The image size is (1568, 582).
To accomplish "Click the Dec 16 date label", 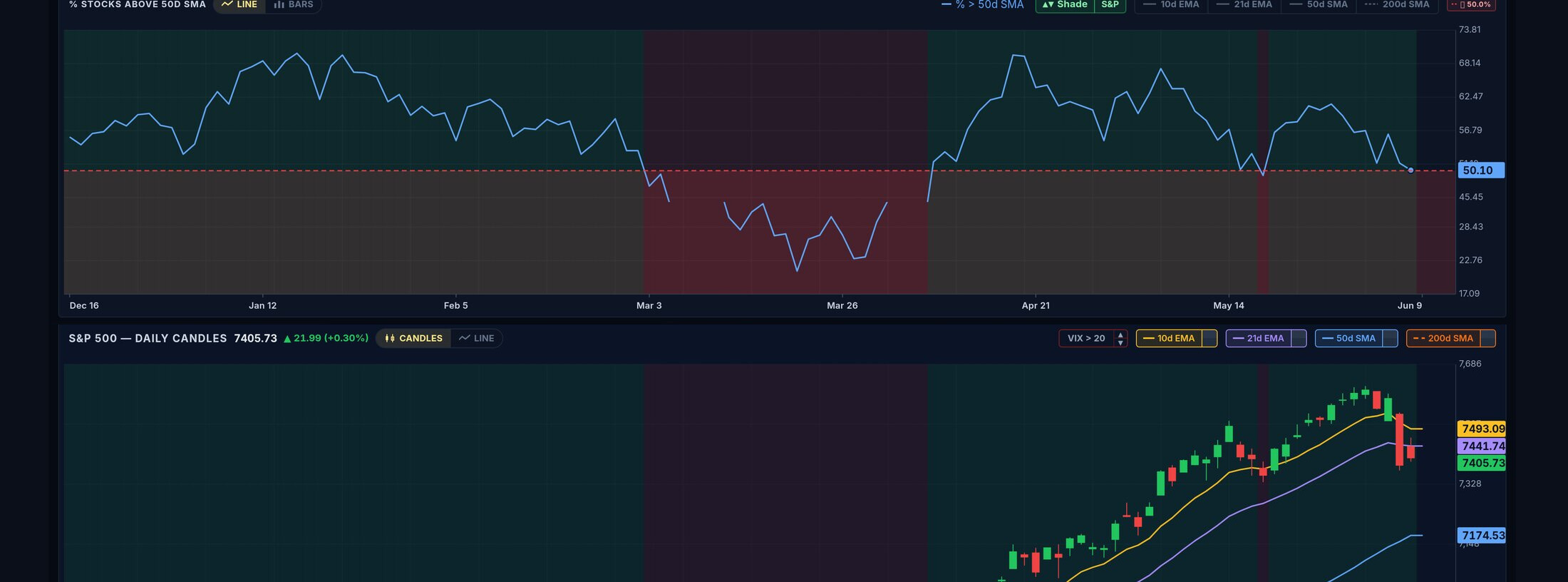I will point(84,305).
